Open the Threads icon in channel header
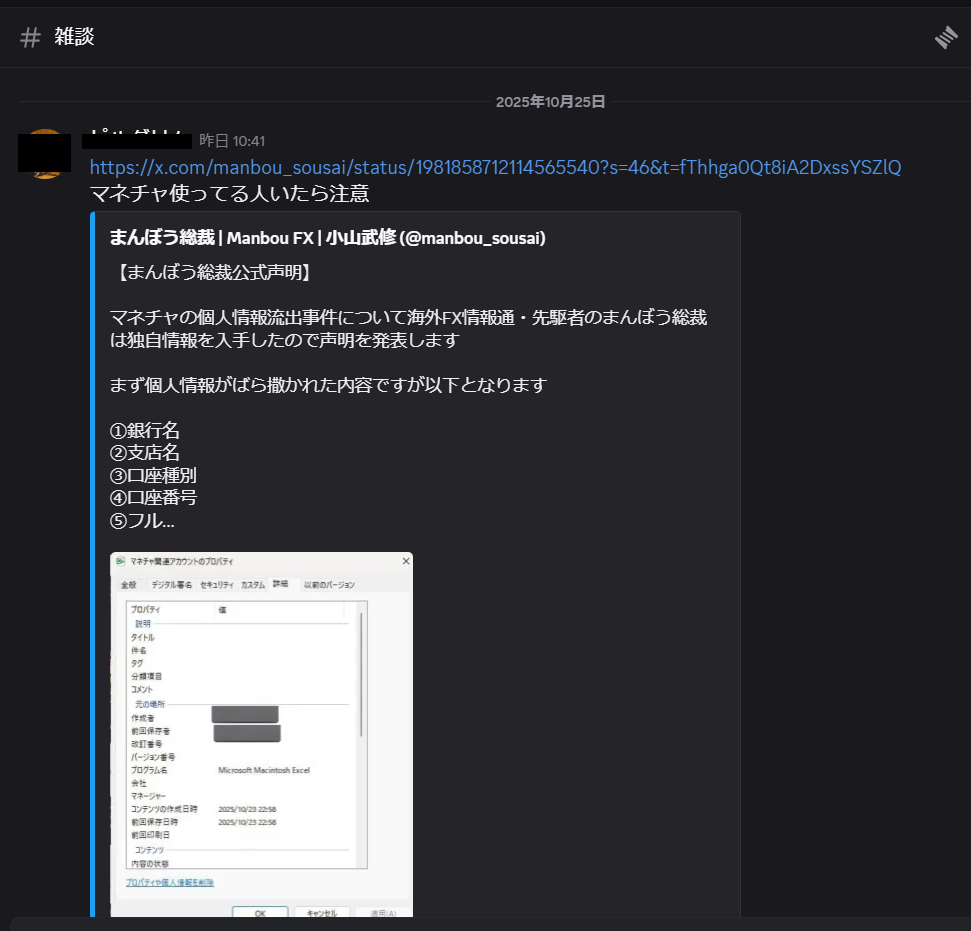 [945, 38]
